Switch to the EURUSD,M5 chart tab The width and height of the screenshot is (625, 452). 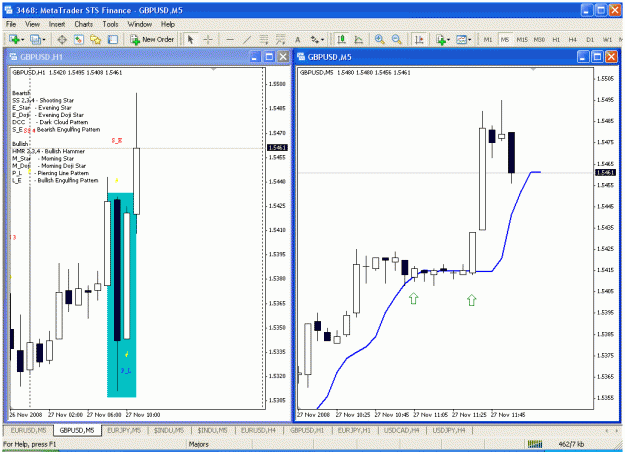click(28, 430)
